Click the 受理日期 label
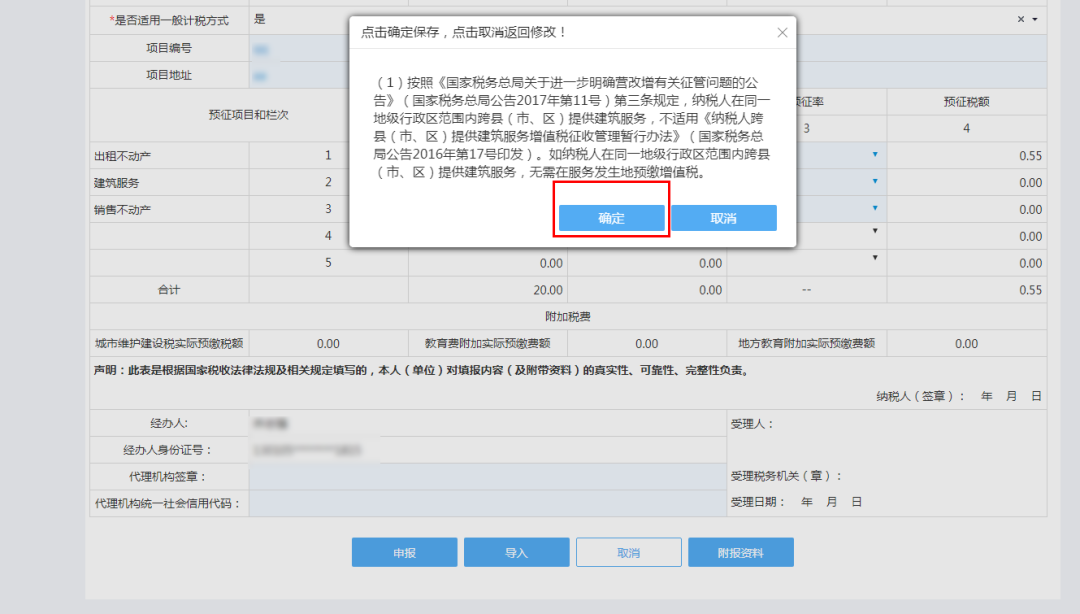This screenshot has width=1080, height=614. point(758,502)
